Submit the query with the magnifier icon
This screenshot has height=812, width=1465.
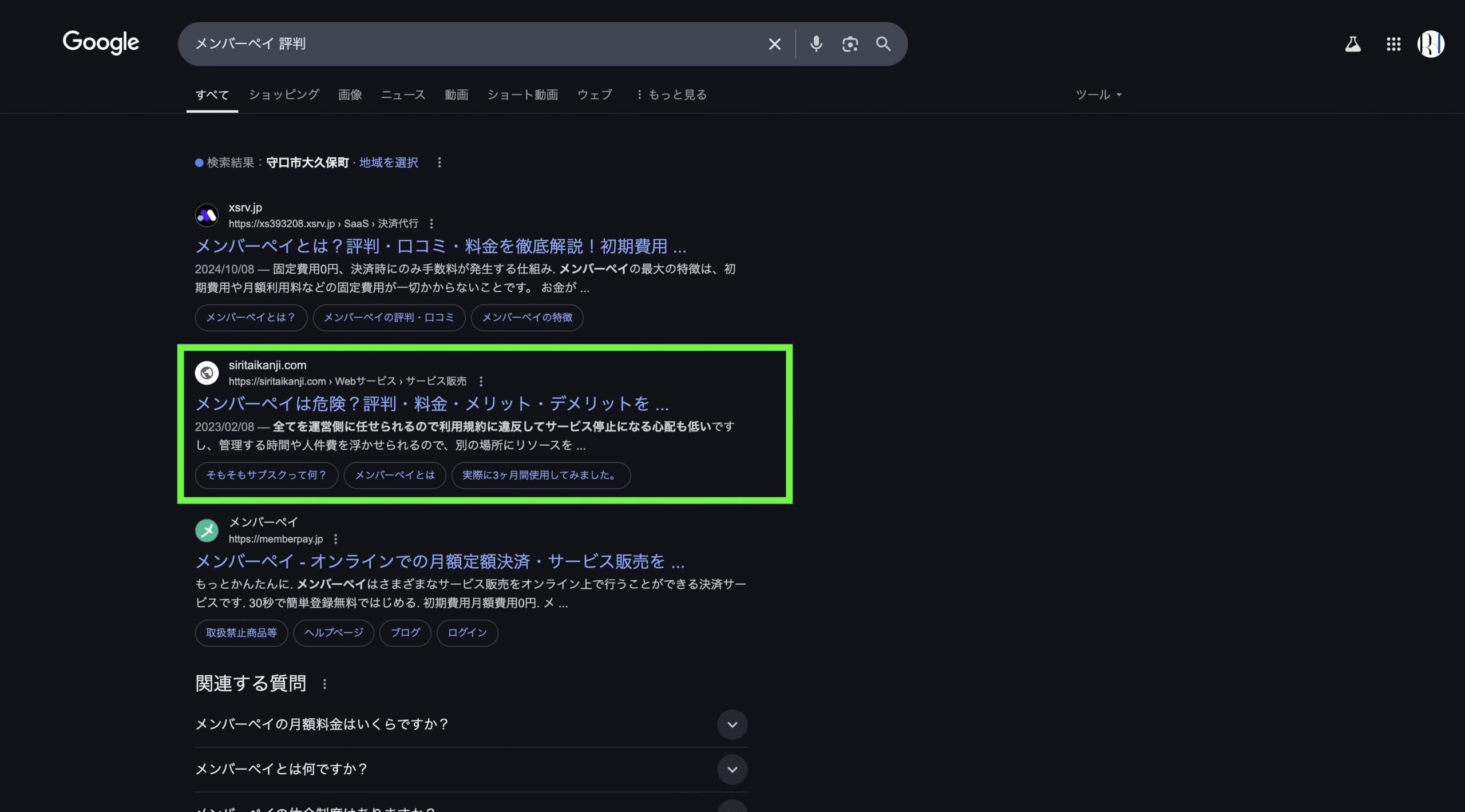pos(883,44)
